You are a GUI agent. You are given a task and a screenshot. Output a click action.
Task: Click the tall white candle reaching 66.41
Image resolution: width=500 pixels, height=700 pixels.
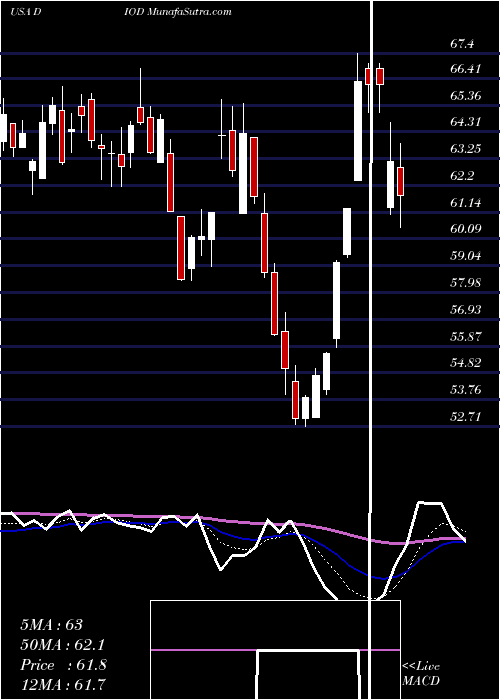(358, 131)
